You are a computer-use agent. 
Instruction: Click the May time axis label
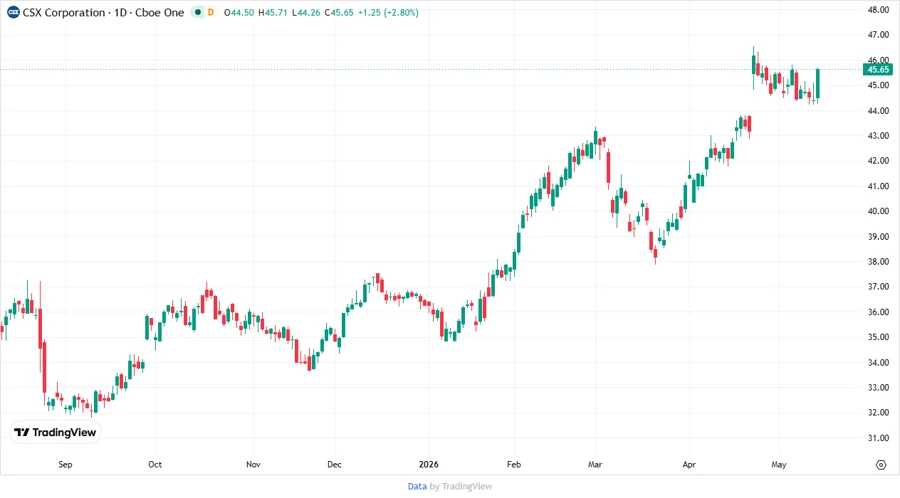[x=779, y=465]
